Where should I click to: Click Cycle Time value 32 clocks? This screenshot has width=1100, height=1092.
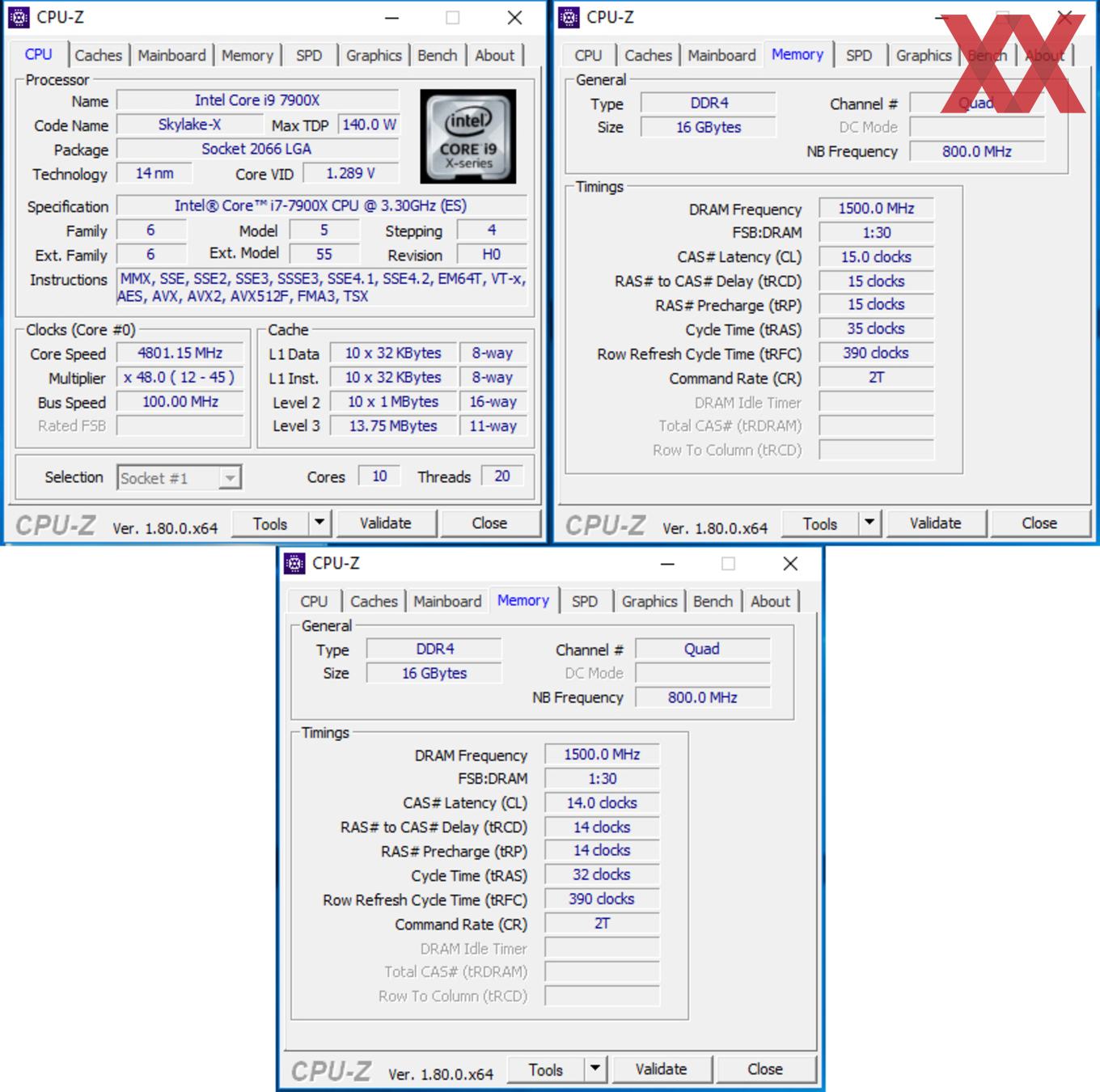tap(602, 874)
